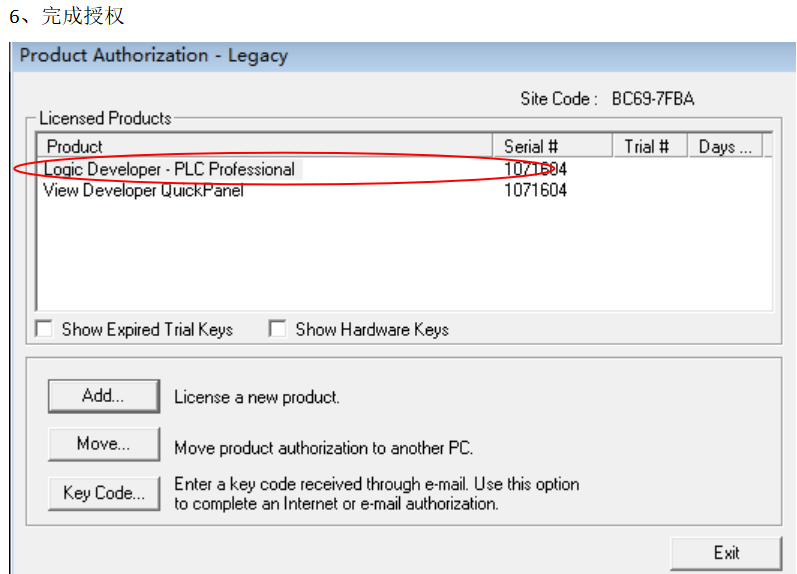Screen dimensions: 797x574
Task: Click serial number of Logic Developer row
Action: coord(535,169)
